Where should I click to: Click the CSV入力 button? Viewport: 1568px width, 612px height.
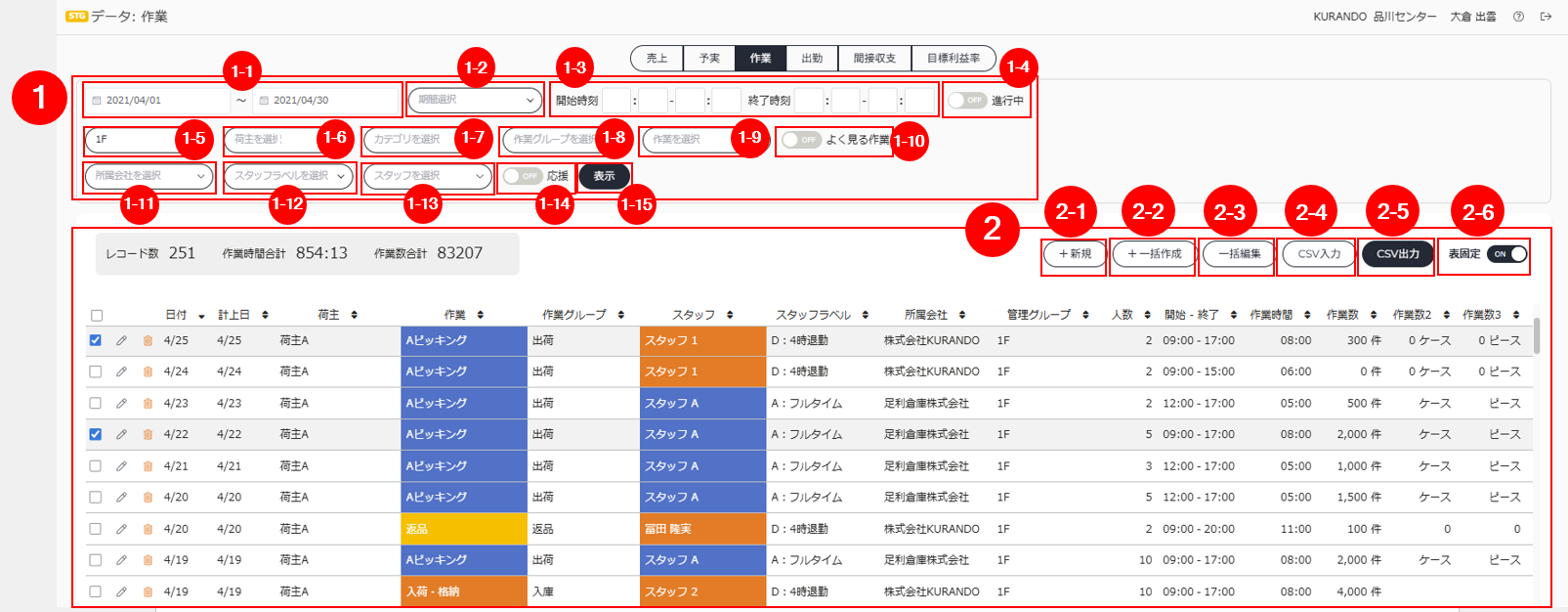point(1319,254)
